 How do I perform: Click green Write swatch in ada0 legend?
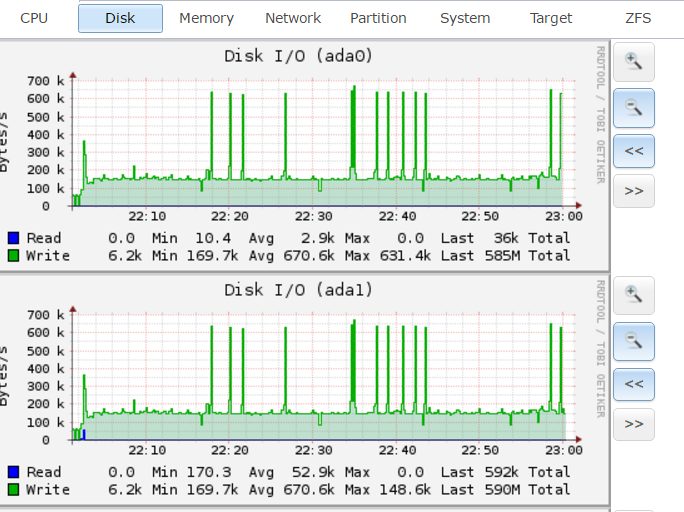click(14, 256)
